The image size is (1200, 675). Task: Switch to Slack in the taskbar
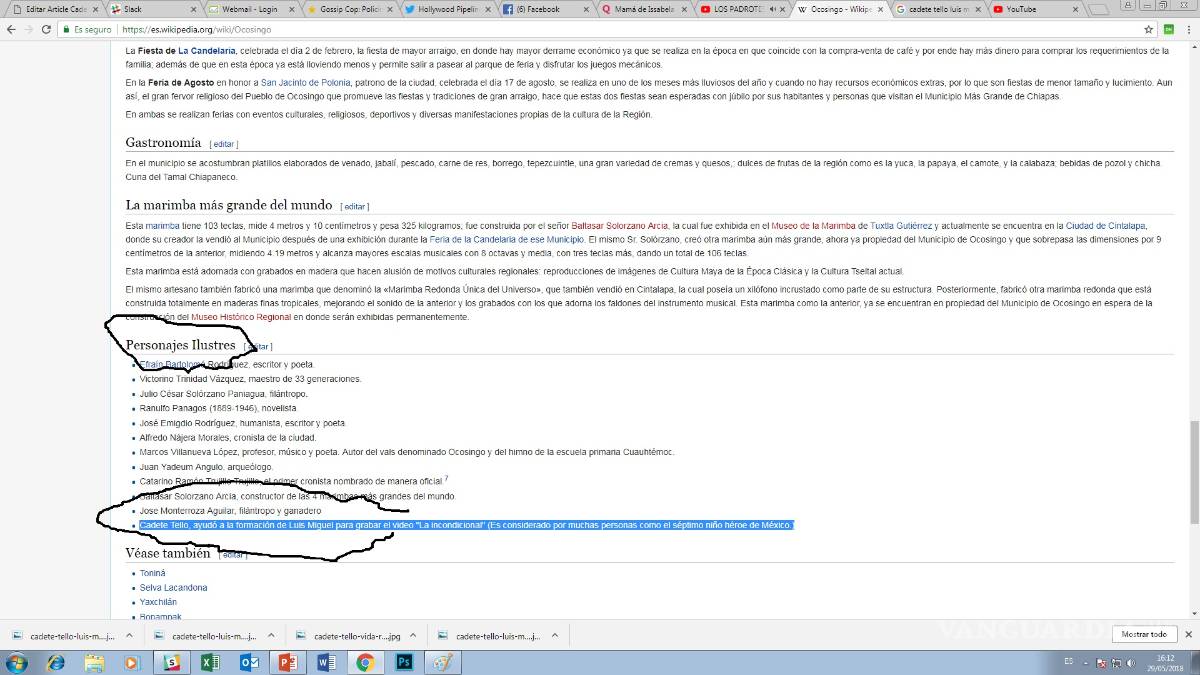[171, 662]
